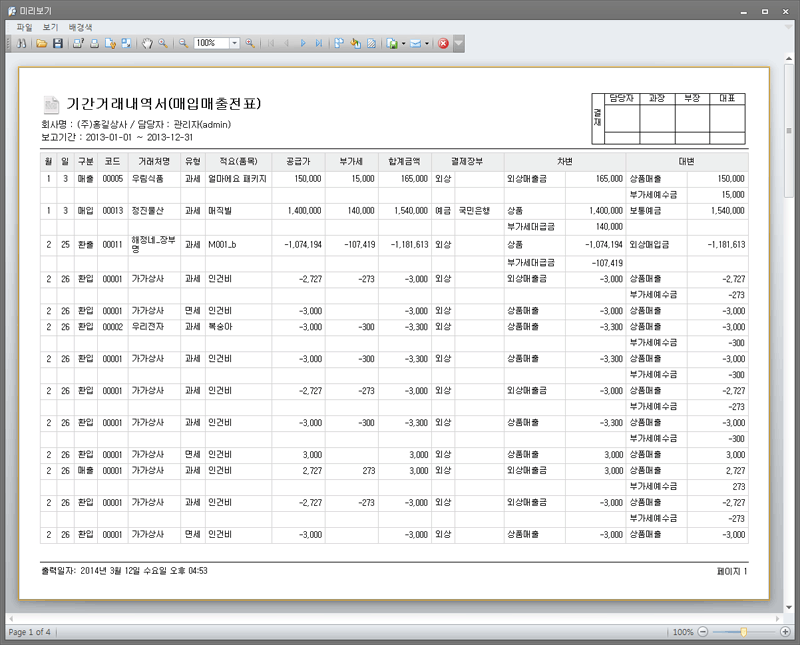
Task: Click the plus button in the status bar
Action: point(785,632)
